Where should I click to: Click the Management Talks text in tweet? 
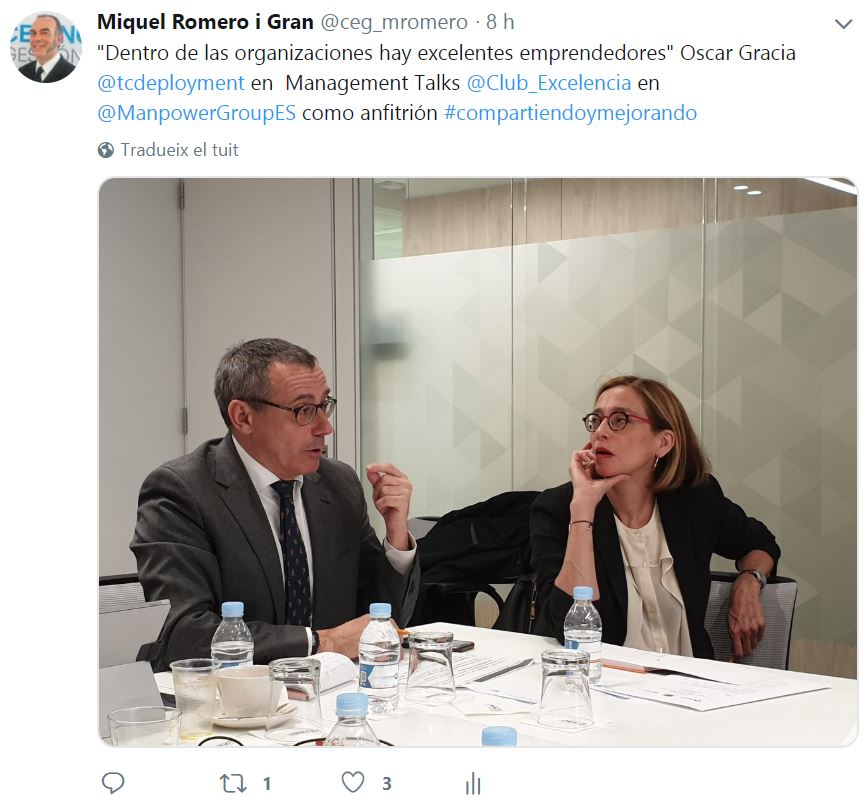point(372,83)
